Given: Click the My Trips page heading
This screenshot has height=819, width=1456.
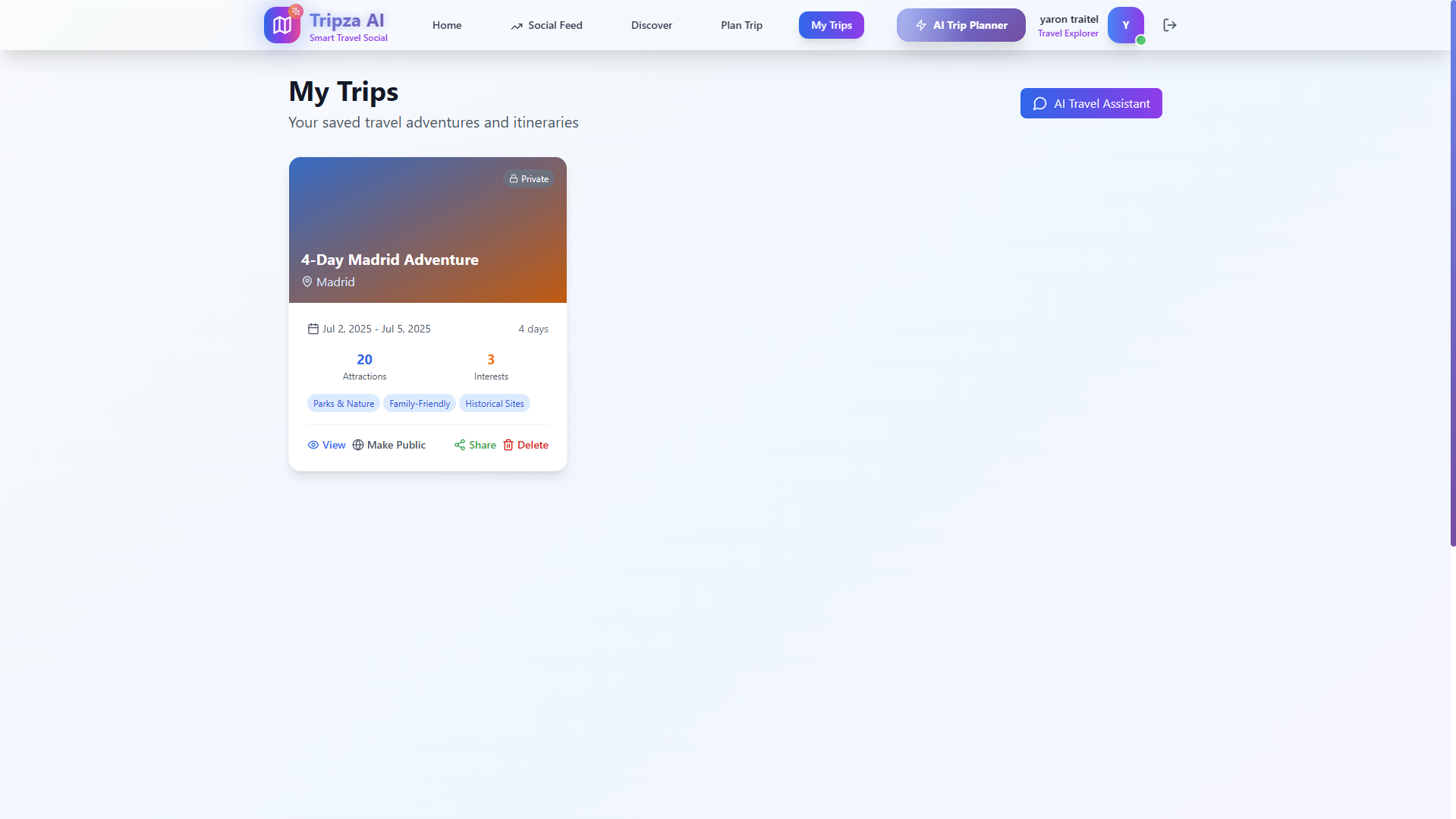Looking at the screenshot, I should pyautogui.click(x=344, y=92).
